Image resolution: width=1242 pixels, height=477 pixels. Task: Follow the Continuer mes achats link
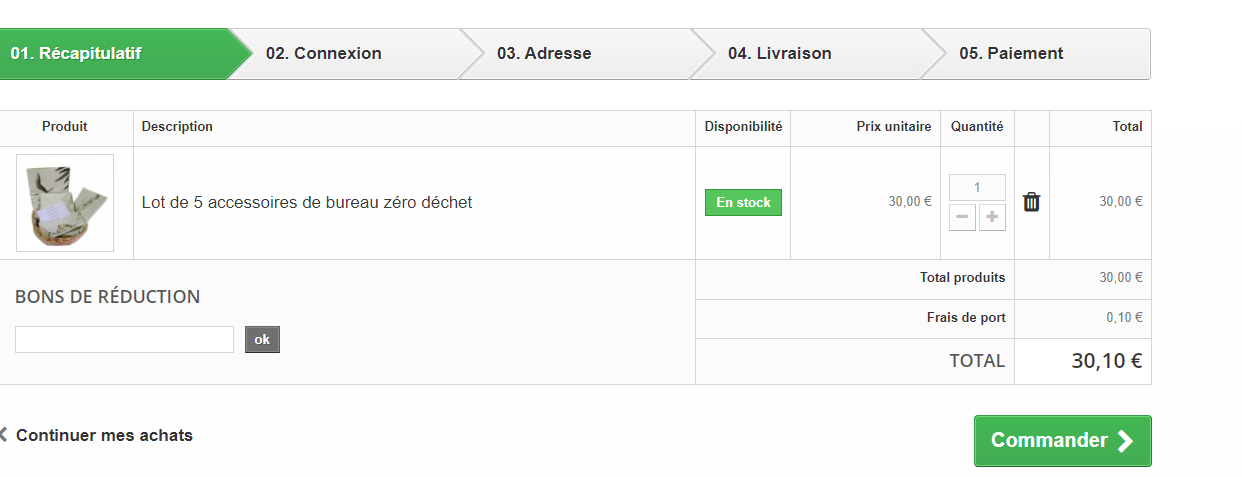104,435
